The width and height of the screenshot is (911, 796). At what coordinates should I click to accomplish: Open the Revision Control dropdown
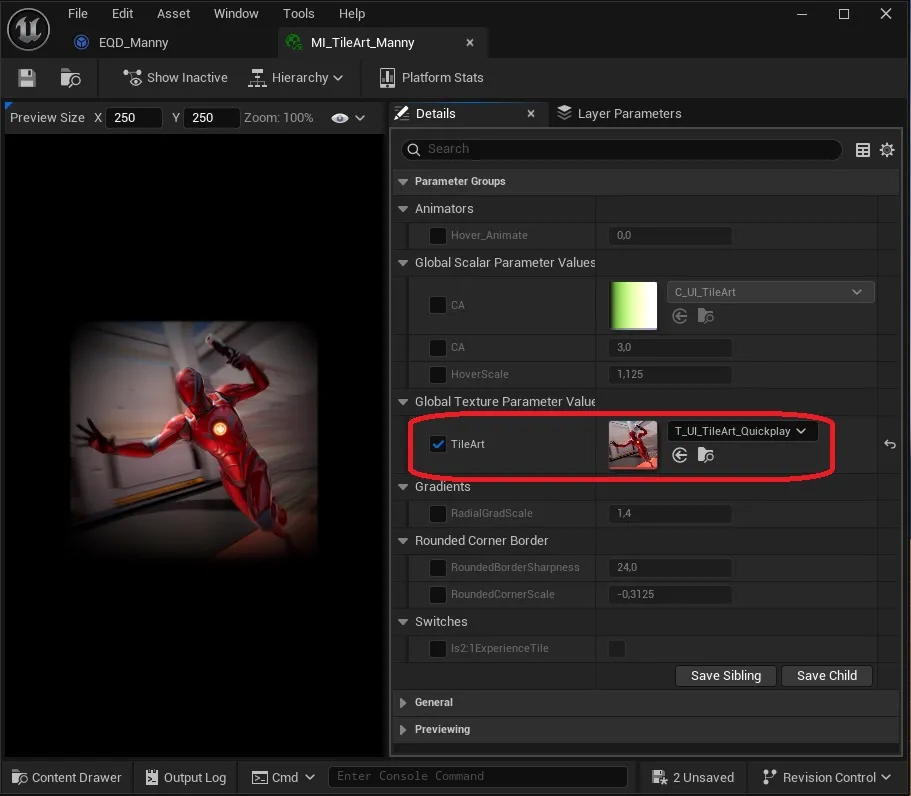tap(827, 777)
